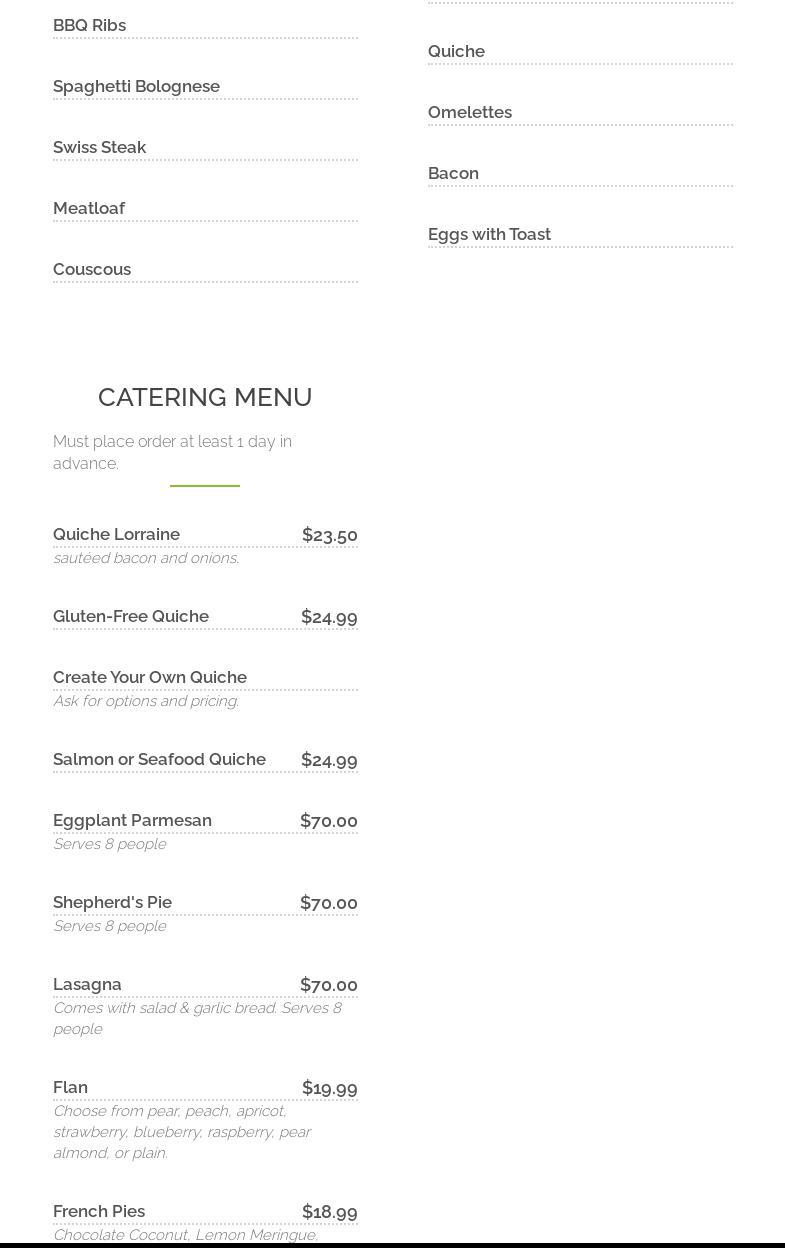The image size is (785, 1248).
Task: Click the Catering Menu heading
Action: click(x=205, y=397)
